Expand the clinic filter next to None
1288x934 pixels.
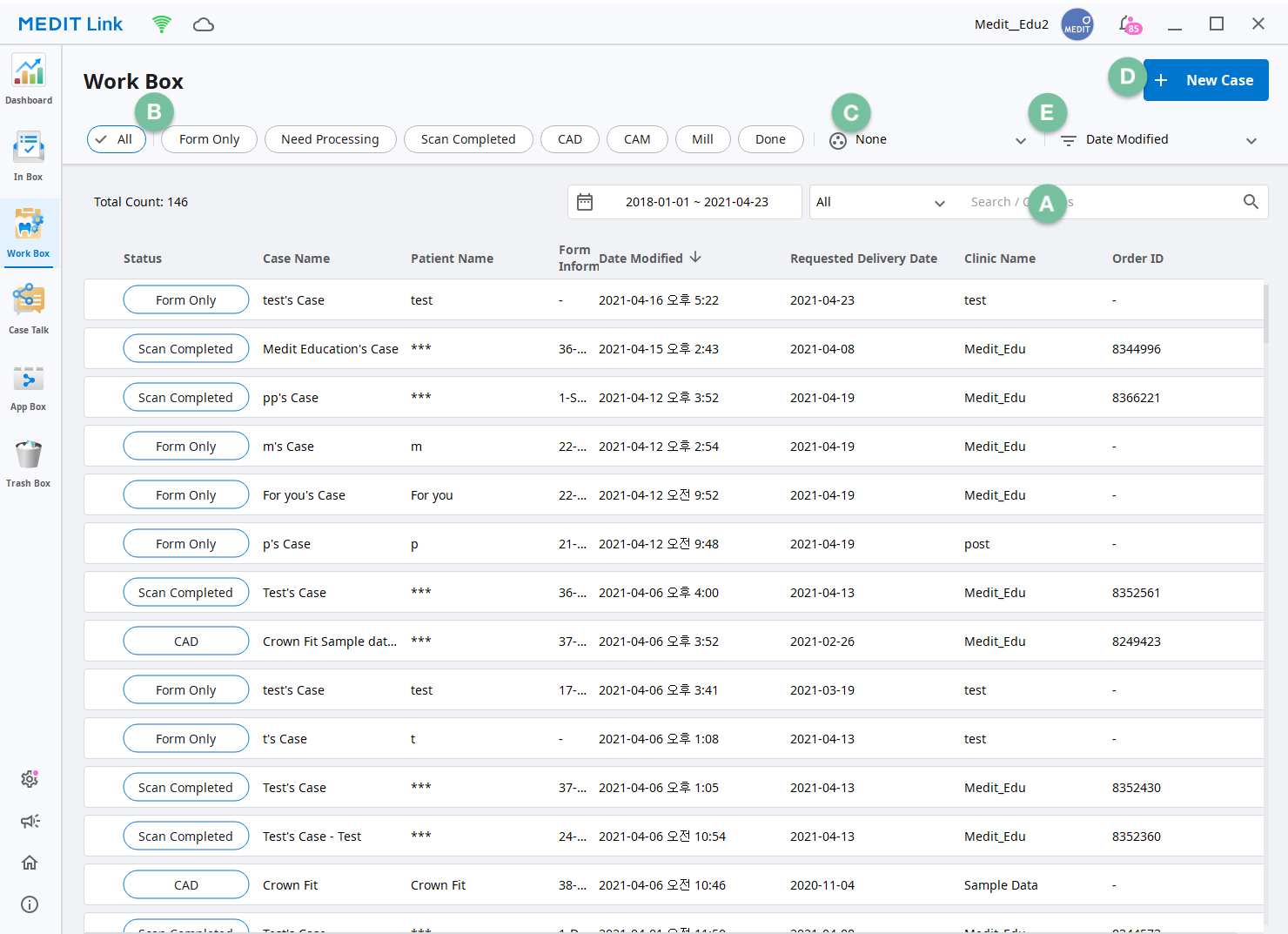[x=1019, y=139]
